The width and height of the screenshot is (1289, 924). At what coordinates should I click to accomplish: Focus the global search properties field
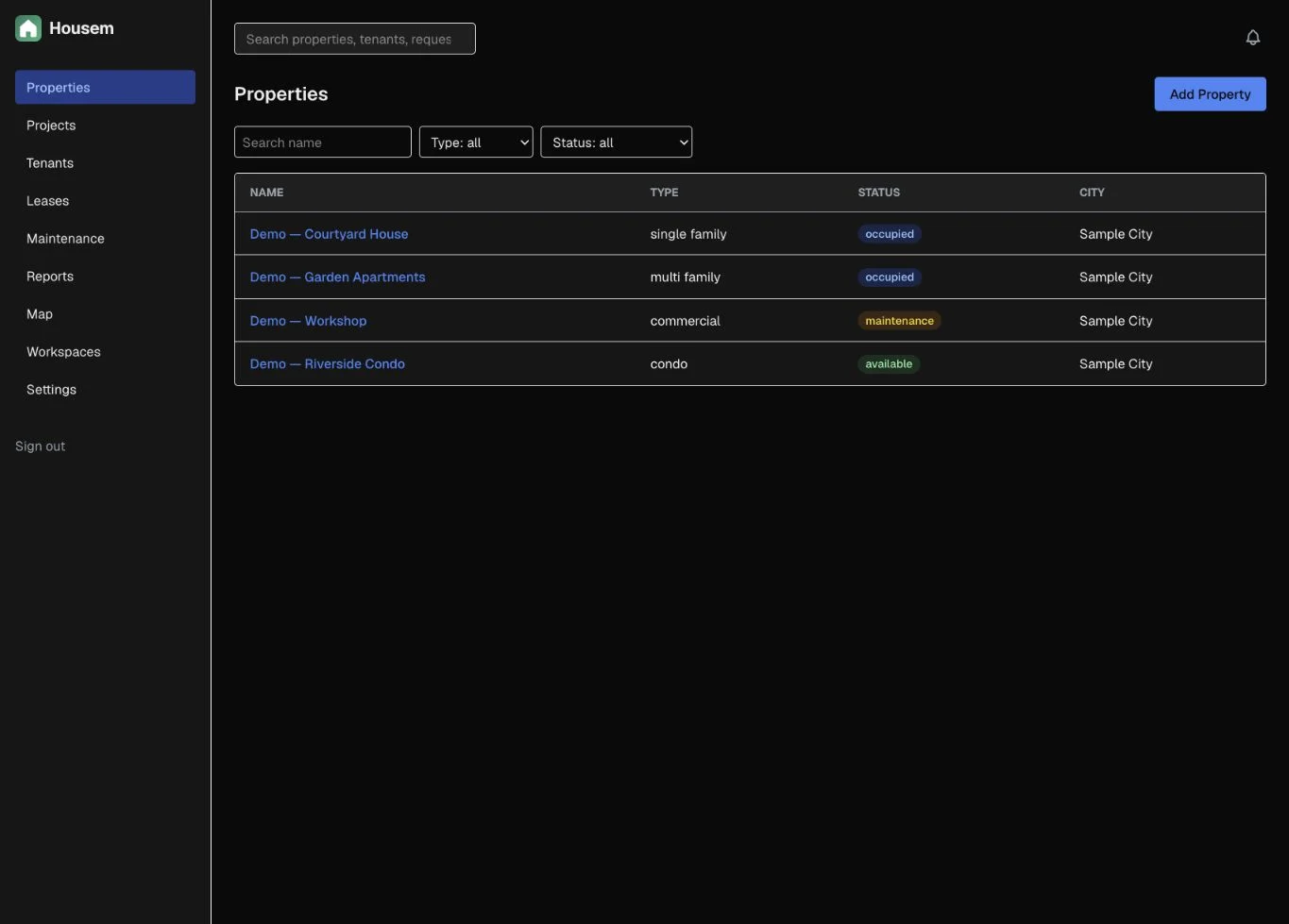click(x=355, y=39)
